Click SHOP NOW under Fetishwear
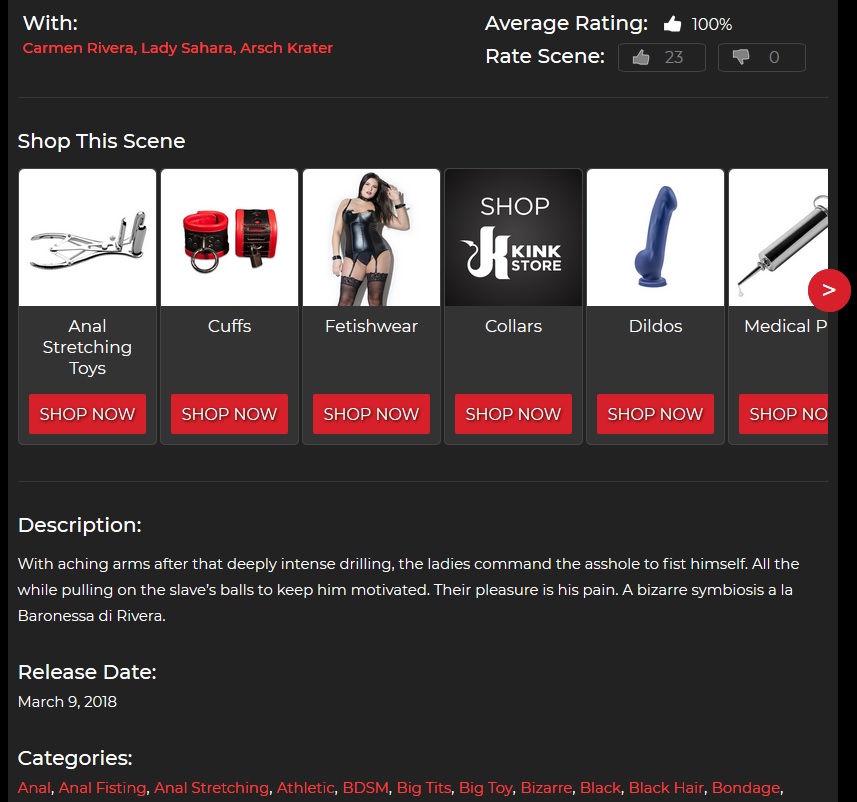857x802 pixels. tap(372, 414)
